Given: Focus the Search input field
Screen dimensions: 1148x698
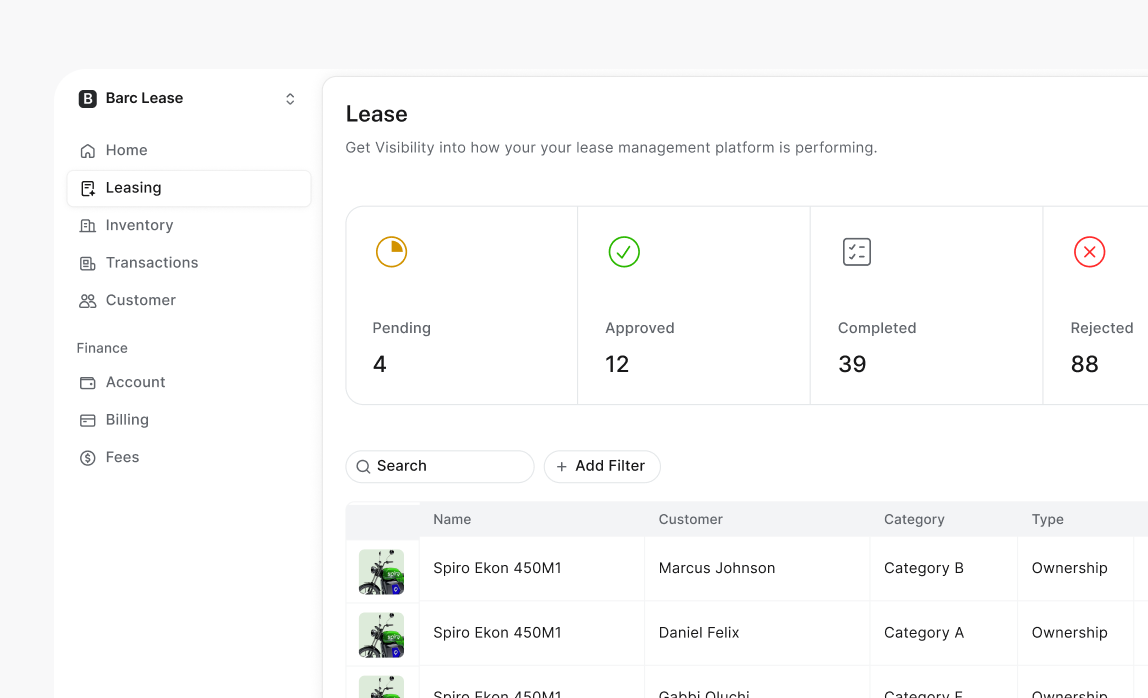Looking at the screenshot, I should tap(440, 467).
